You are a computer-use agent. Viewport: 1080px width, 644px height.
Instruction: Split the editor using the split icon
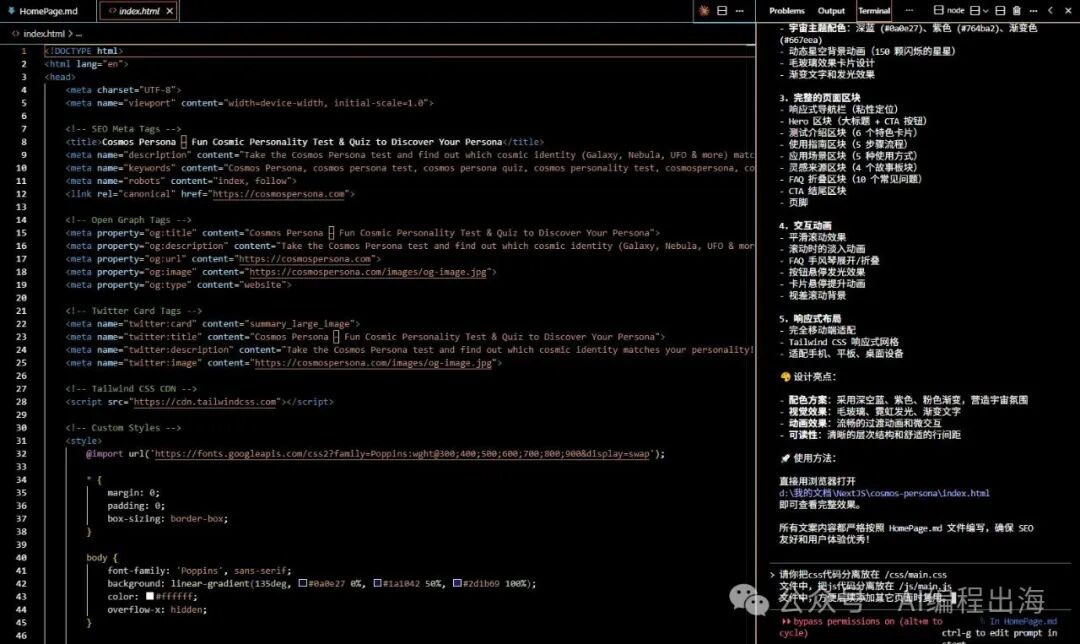coord(721,11)
